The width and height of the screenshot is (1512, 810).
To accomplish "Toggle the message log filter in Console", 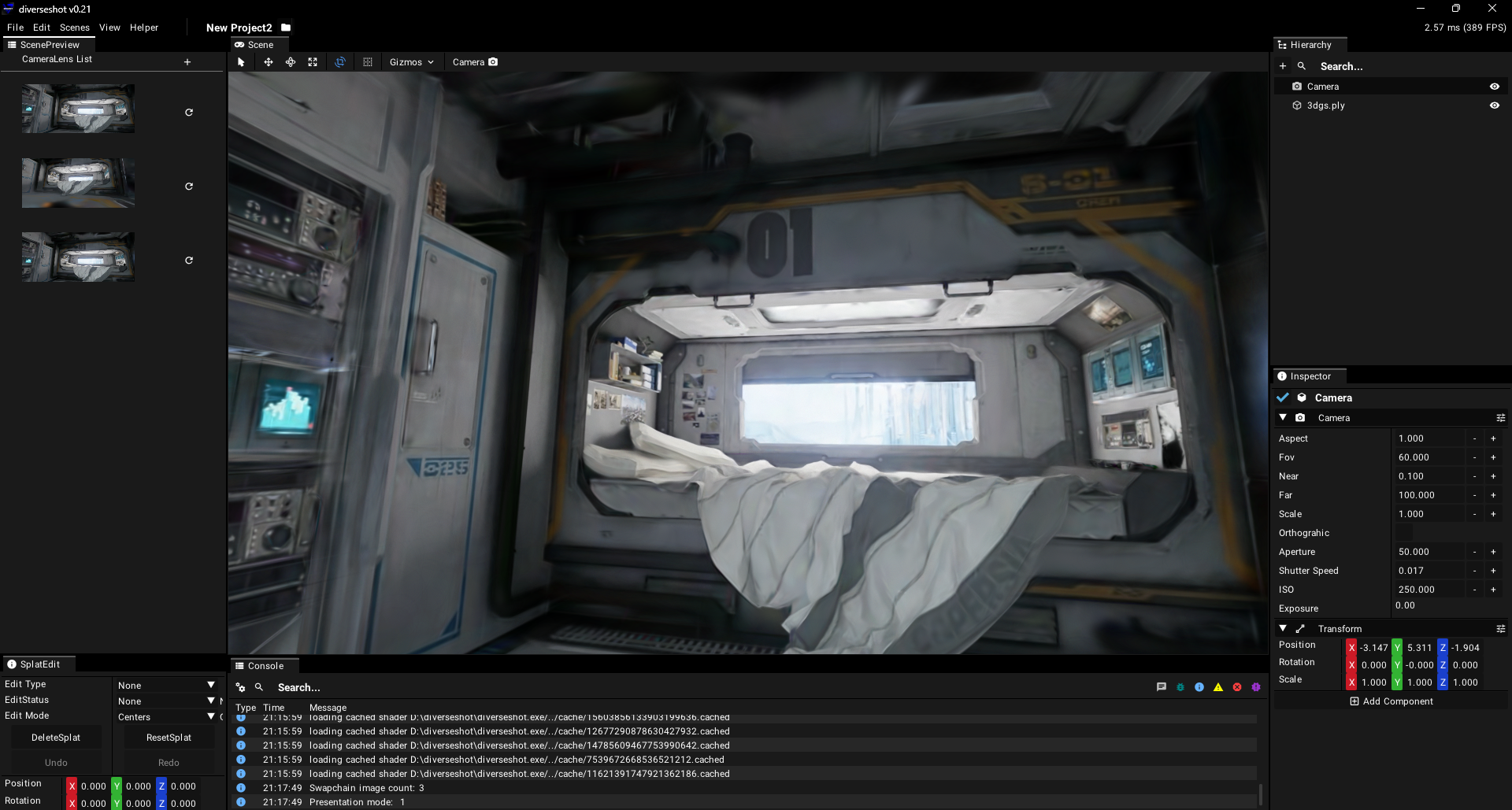I will click(x=1162, y=687).
